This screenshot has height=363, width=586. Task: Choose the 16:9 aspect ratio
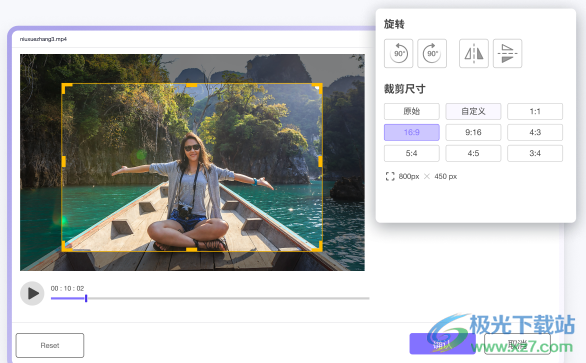pyautogui.click(x=412, y=132)
